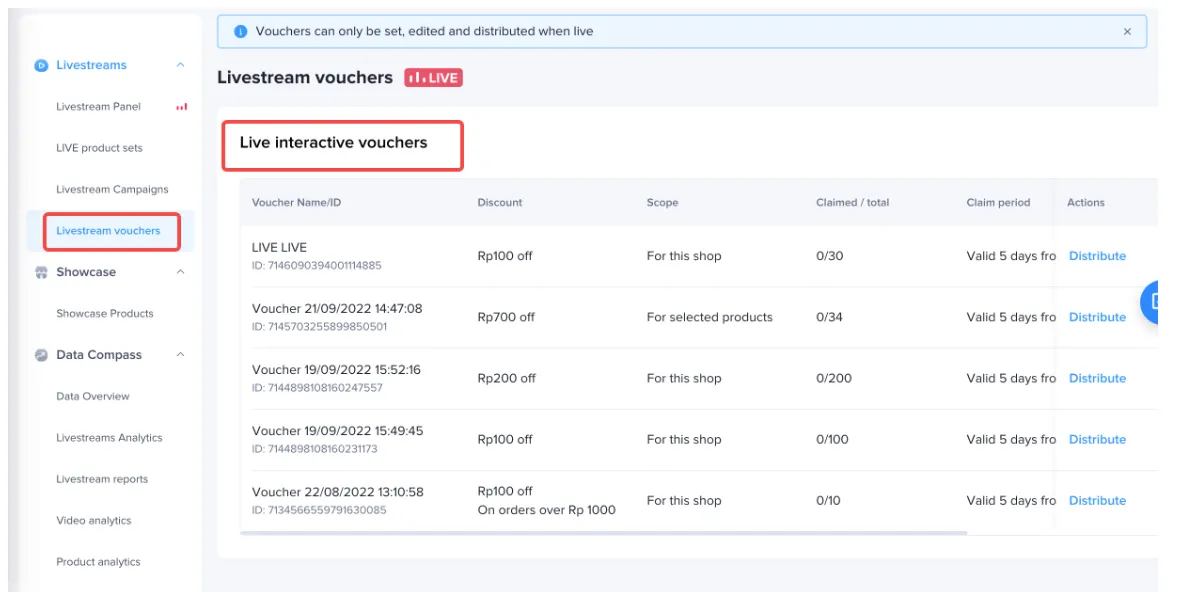
Task: Click the Livestreams play icon in sidebar
Action: tap(41, 65)
